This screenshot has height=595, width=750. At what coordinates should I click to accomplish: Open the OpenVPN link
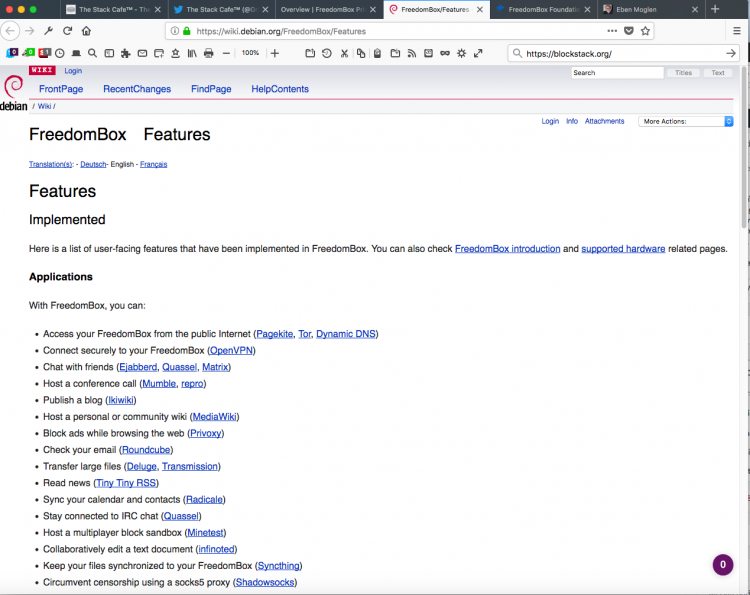click(x=232, y=351)
